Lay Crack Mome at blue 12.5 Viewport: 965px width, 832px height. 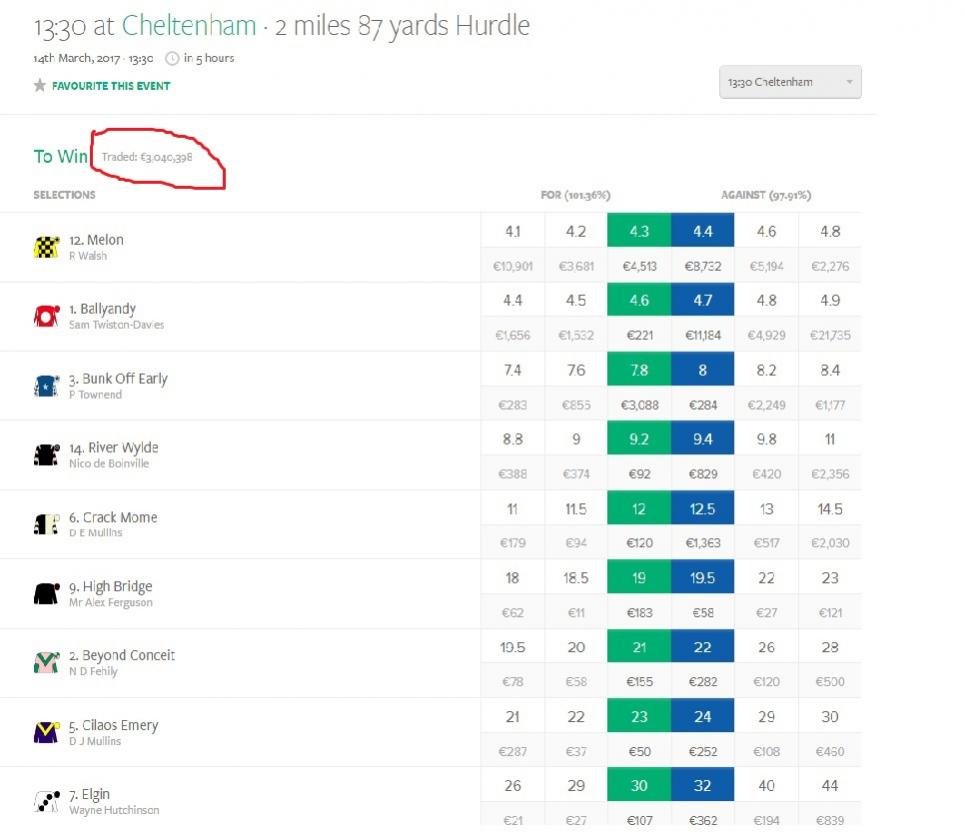[x=702, y=508]
